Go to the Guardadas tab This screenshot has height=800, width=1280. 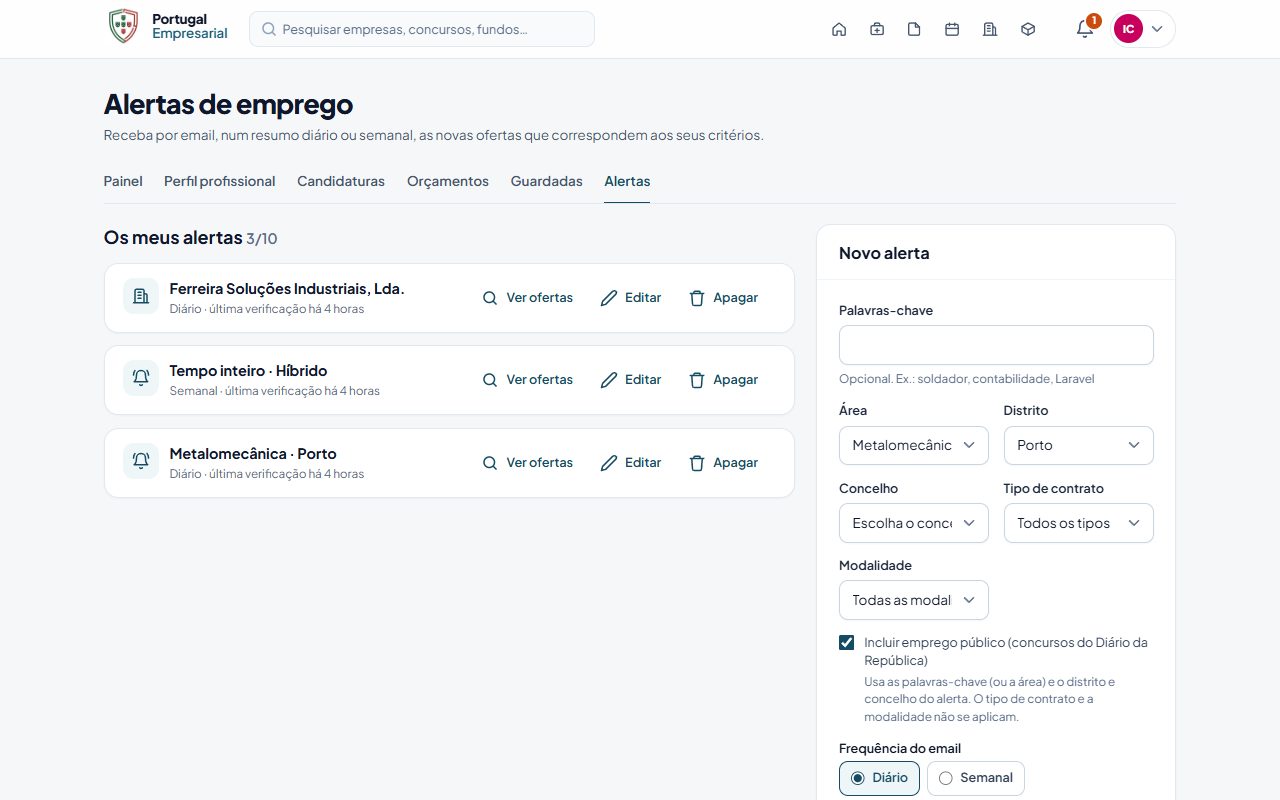[546, 182]
